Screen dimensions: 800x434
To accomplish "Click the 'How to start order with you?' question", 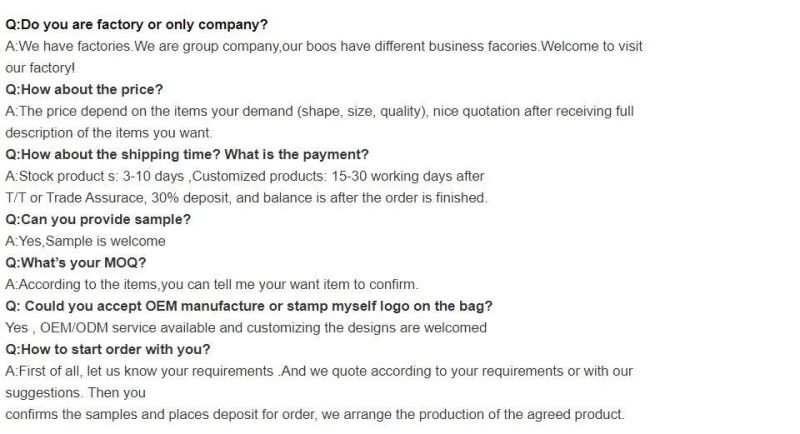I will [108, 349].
